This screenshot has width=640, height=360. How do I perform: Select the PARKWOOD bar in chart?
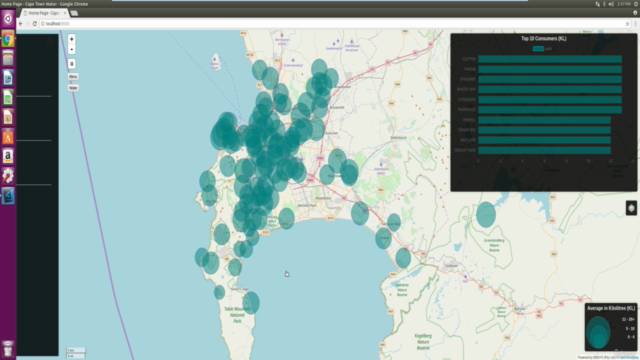click(x=550, y=110)
